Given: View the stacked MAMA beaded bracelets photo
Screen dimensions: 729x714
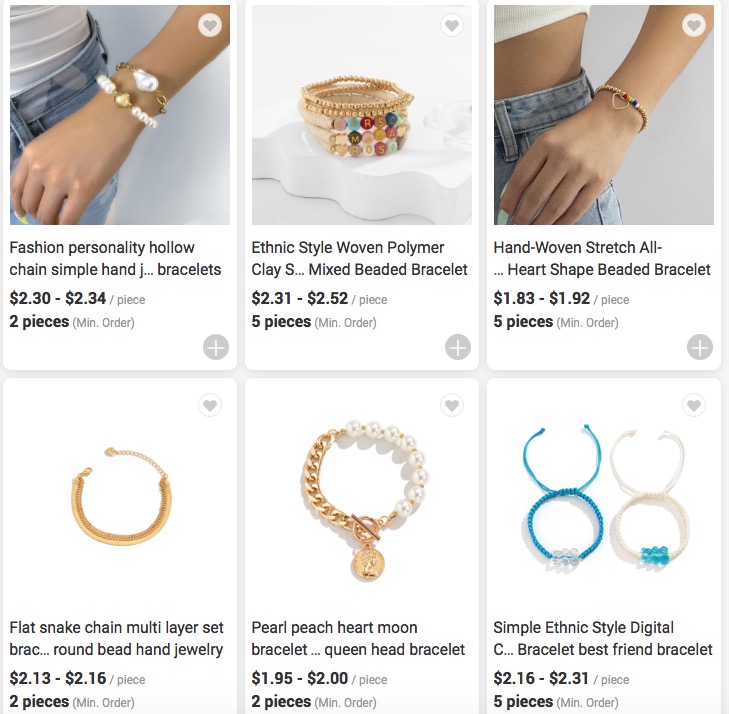Looking at the screenshot, I should point(362,115).
